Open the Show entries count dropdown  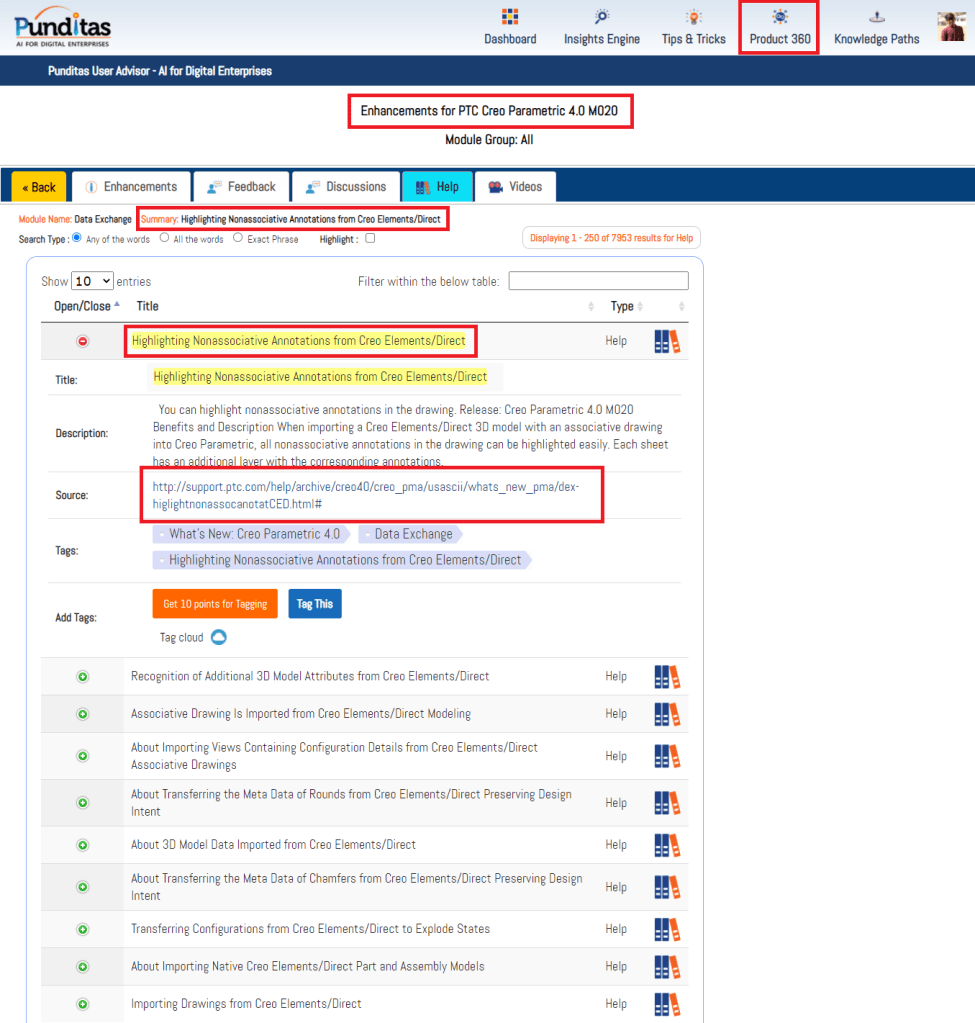[93, 282]
